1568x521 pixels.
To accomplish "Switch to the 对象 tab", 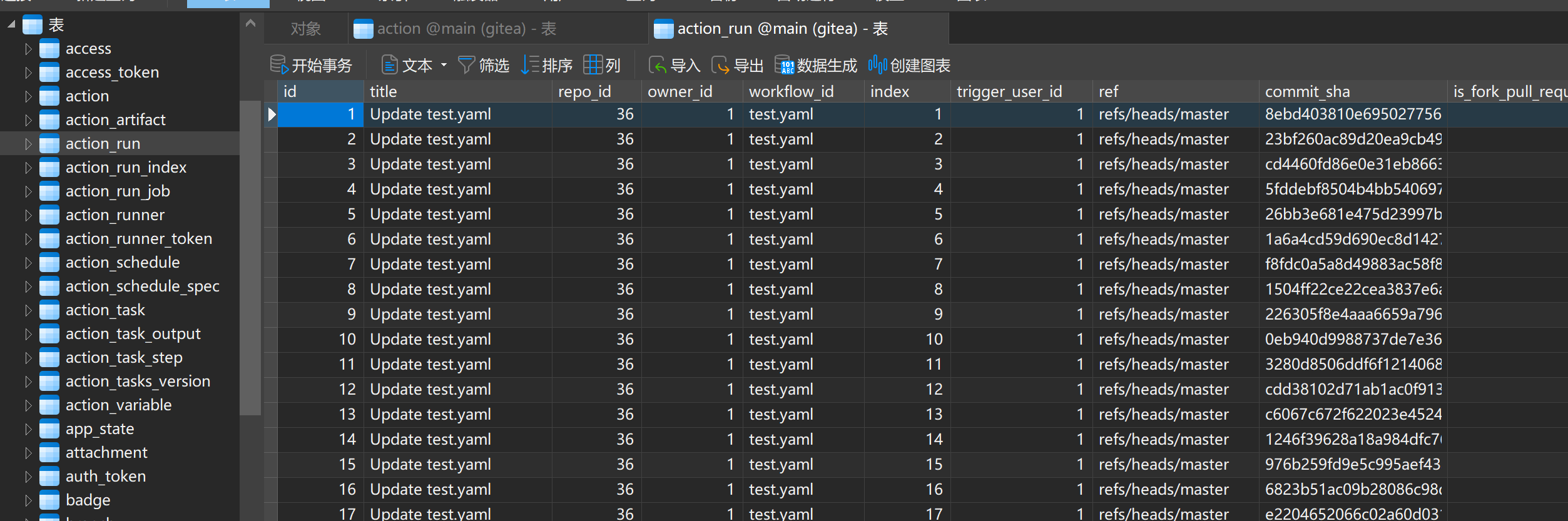I will click(x=305, y=29).
